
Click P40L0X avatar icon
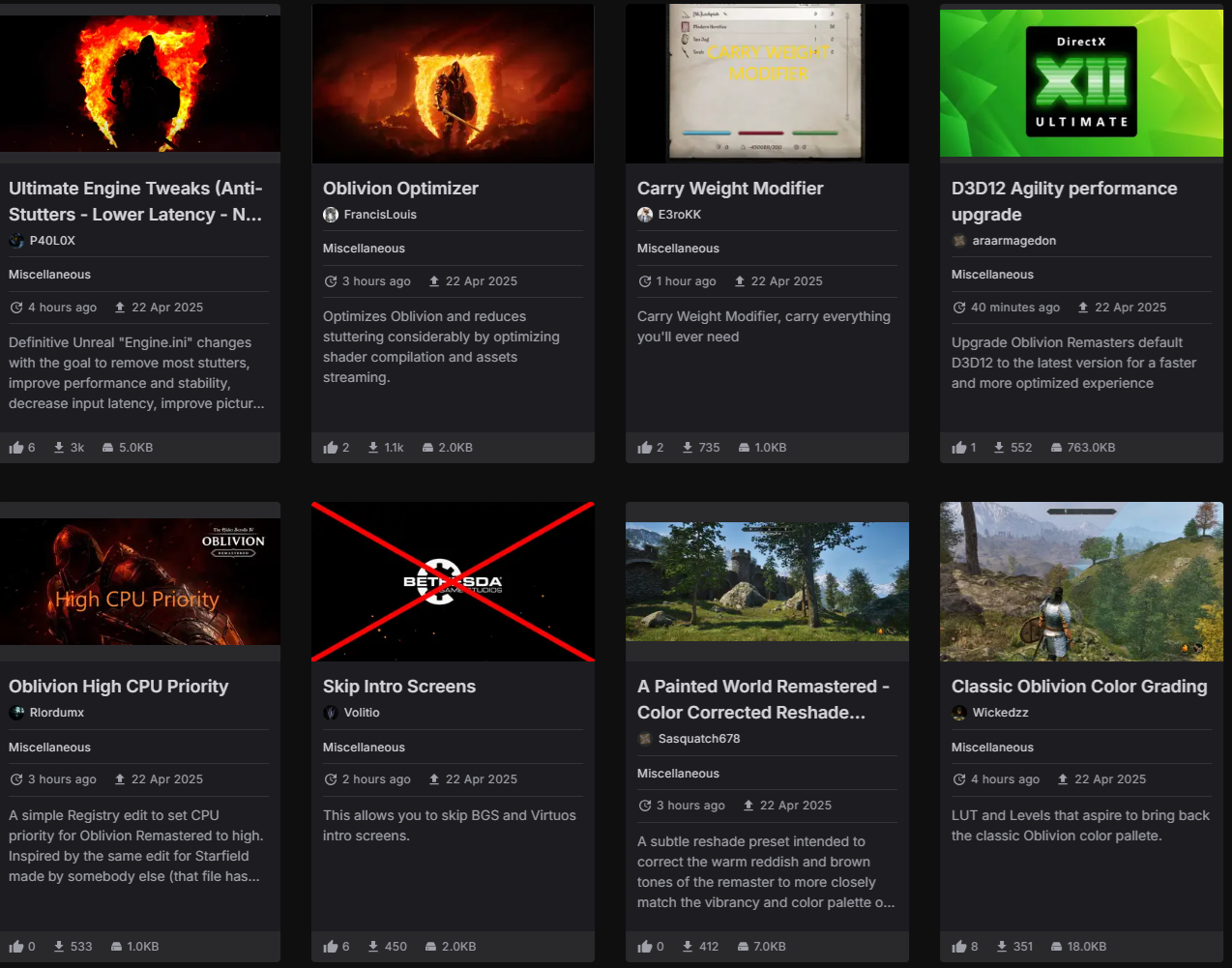16,241
